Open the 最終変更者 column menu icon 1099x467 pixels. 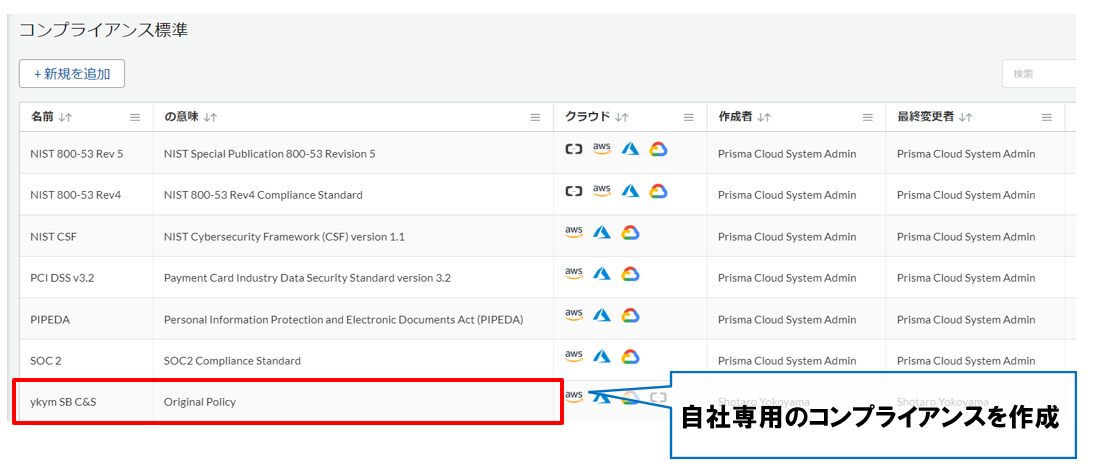tap(1047, 118)
